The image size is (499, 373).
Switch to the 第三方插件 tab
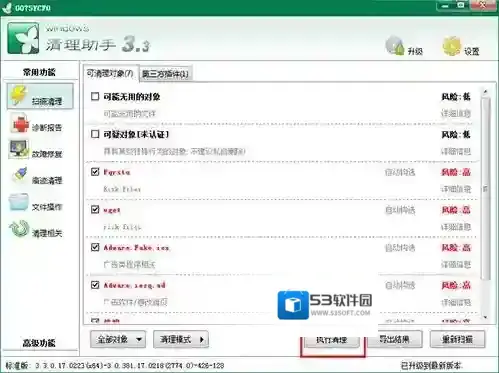tap(166, 74)
